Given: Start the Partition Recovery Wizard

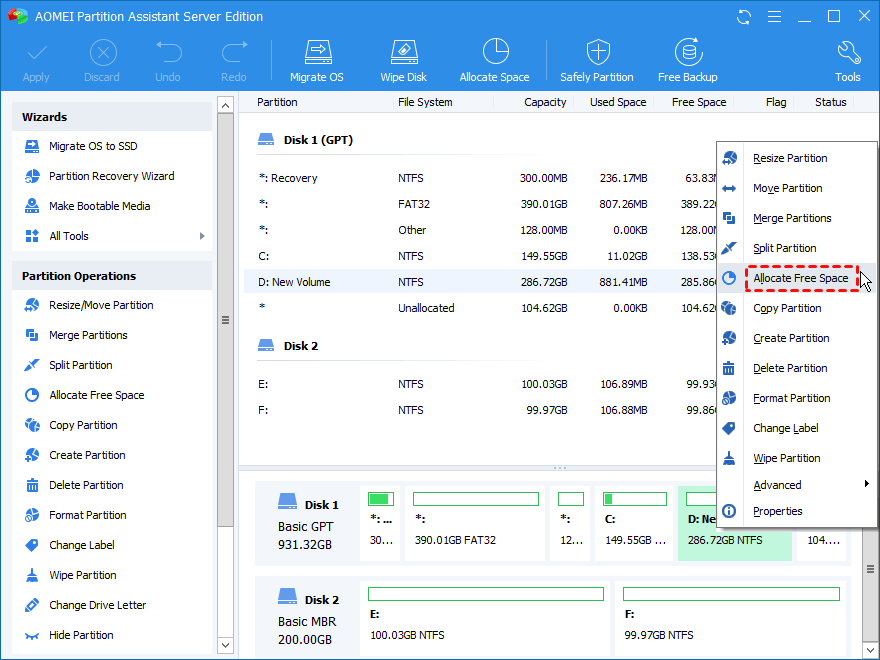Looking at the screenshot, I should 111,176.
